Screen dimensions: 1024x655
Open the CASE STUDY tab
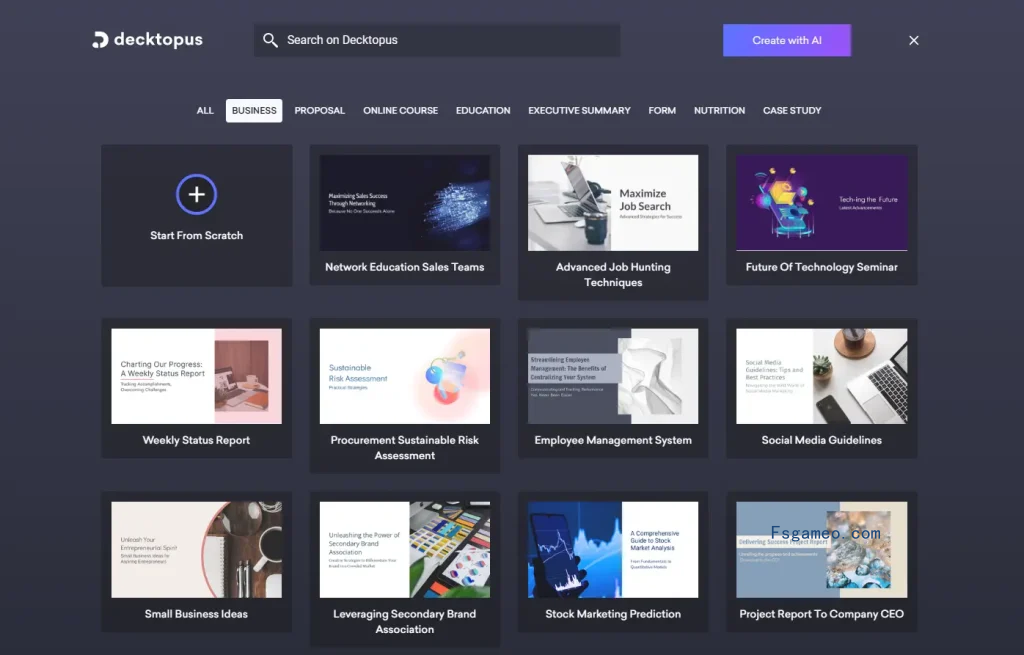tap(792, 110)
